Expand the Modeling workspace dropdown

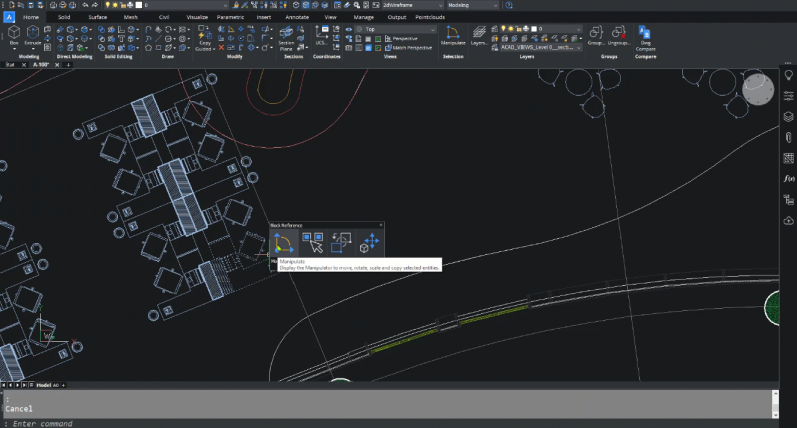tap(497, 5)
